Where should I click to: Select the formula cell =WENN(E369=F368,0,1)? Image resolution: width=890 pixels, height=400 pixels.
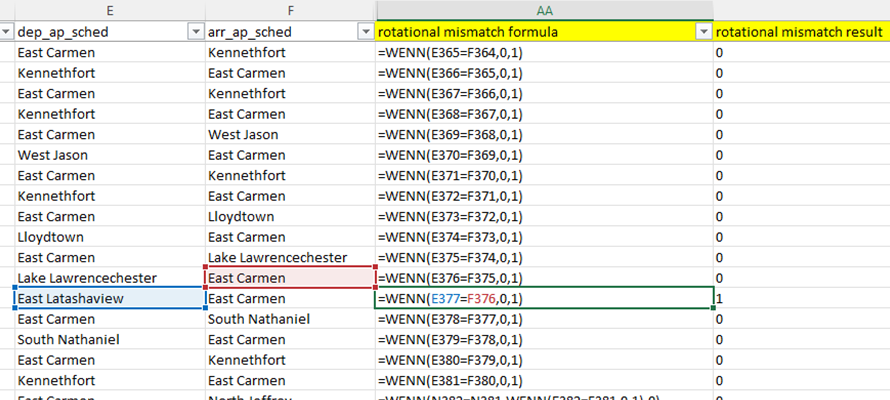click(544, 134)
